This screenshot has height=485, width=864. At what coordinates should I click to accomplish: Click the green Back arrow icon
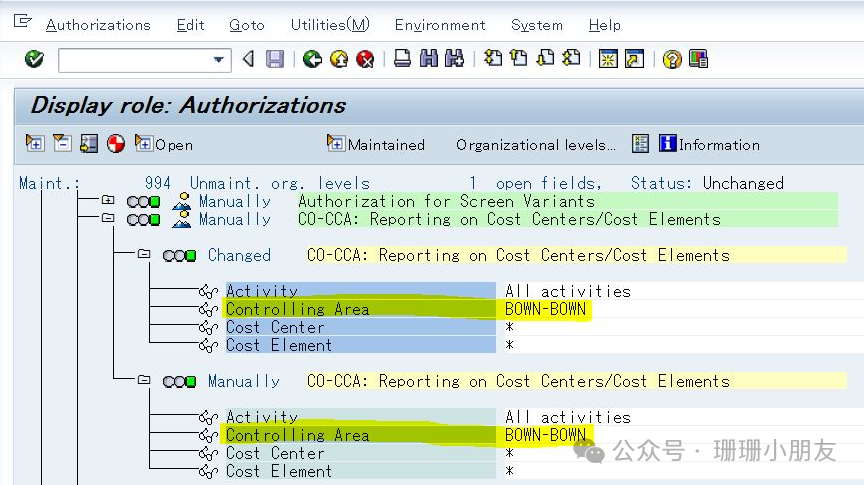pyautogui.click(x=313, y=60)
